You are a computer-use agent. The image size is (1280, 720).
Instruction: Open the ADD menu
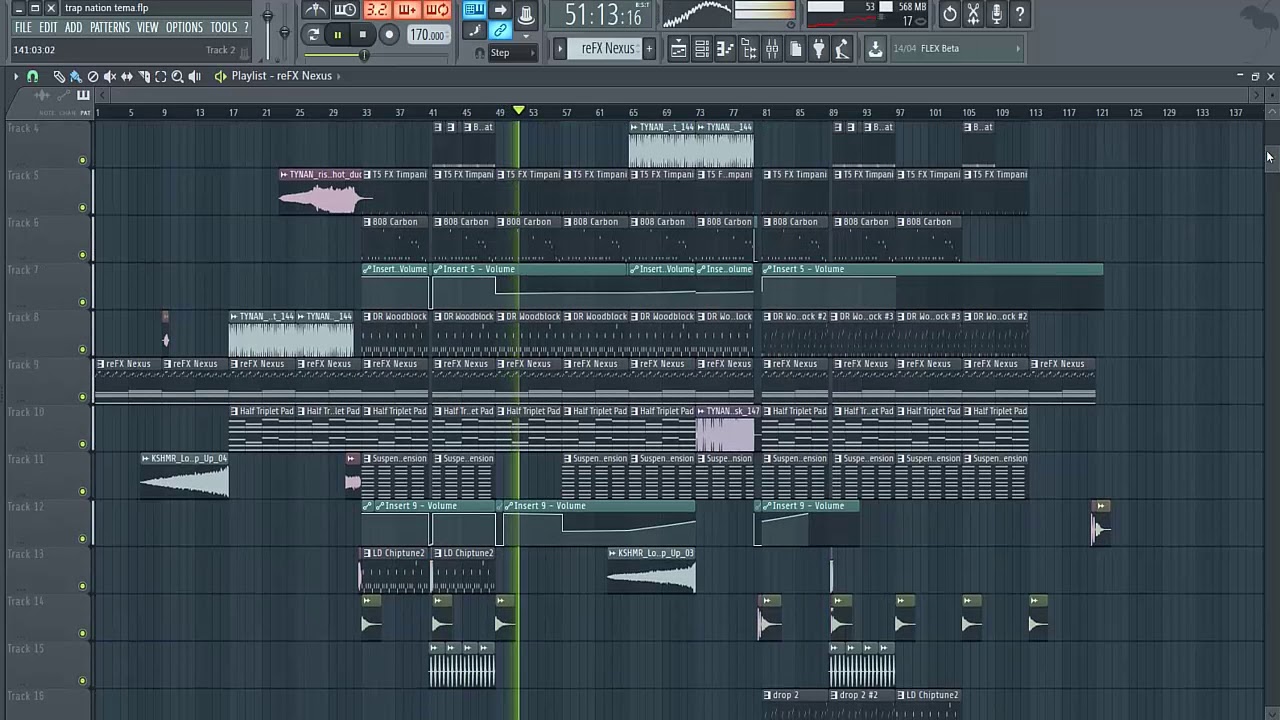(73, 28)
